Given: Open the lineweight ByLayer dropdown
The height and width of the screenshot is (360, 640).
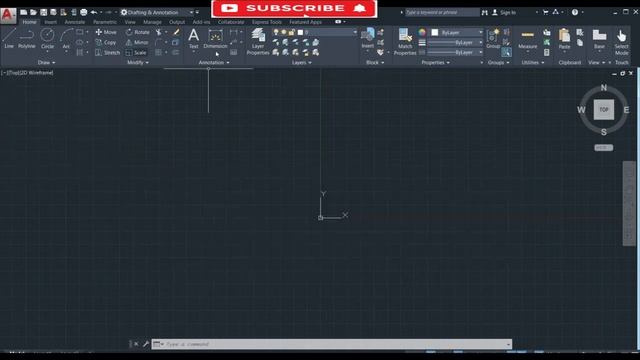Looking at the screenshot, I should tap(456, 42).
